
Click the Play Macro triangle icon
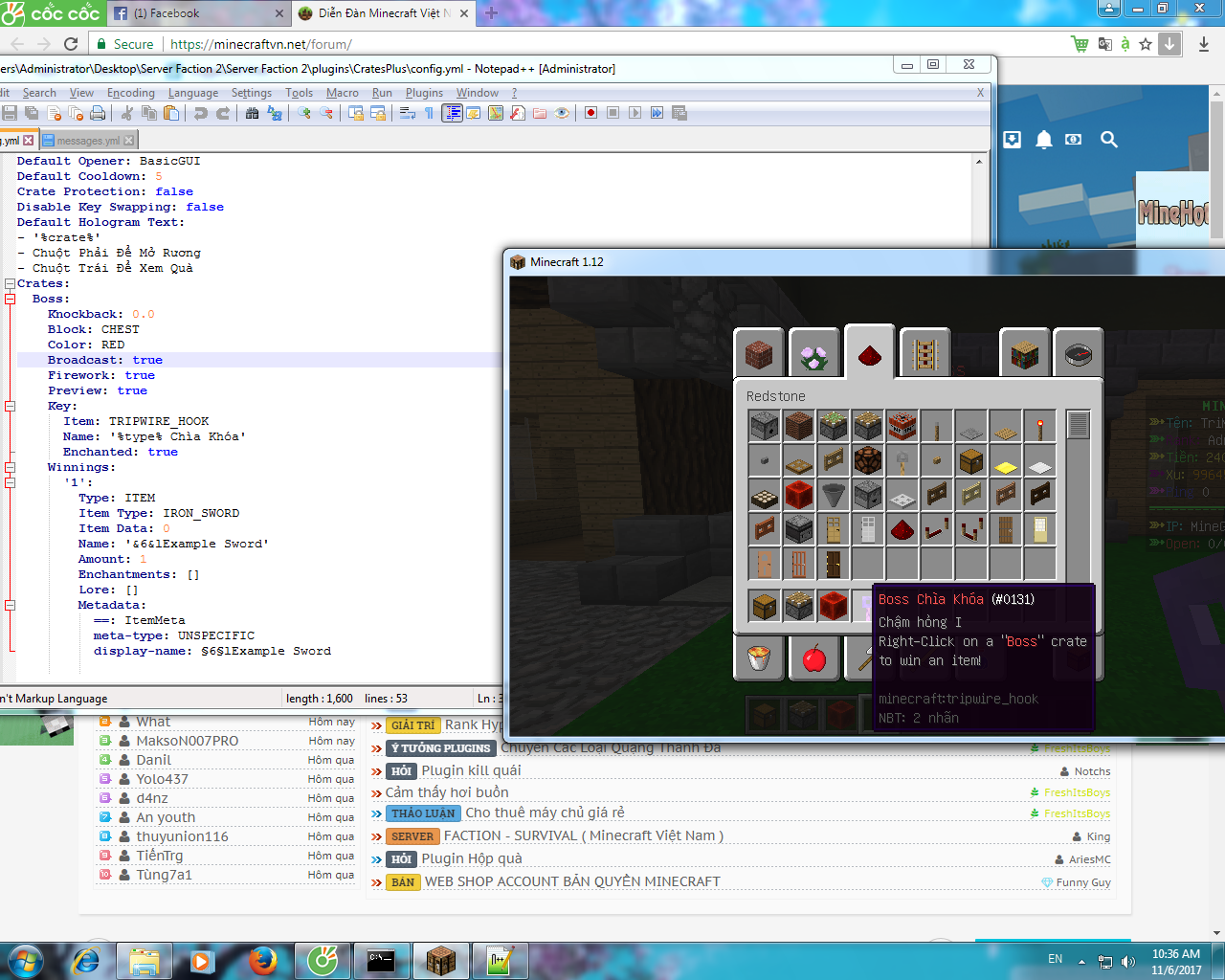635,113
